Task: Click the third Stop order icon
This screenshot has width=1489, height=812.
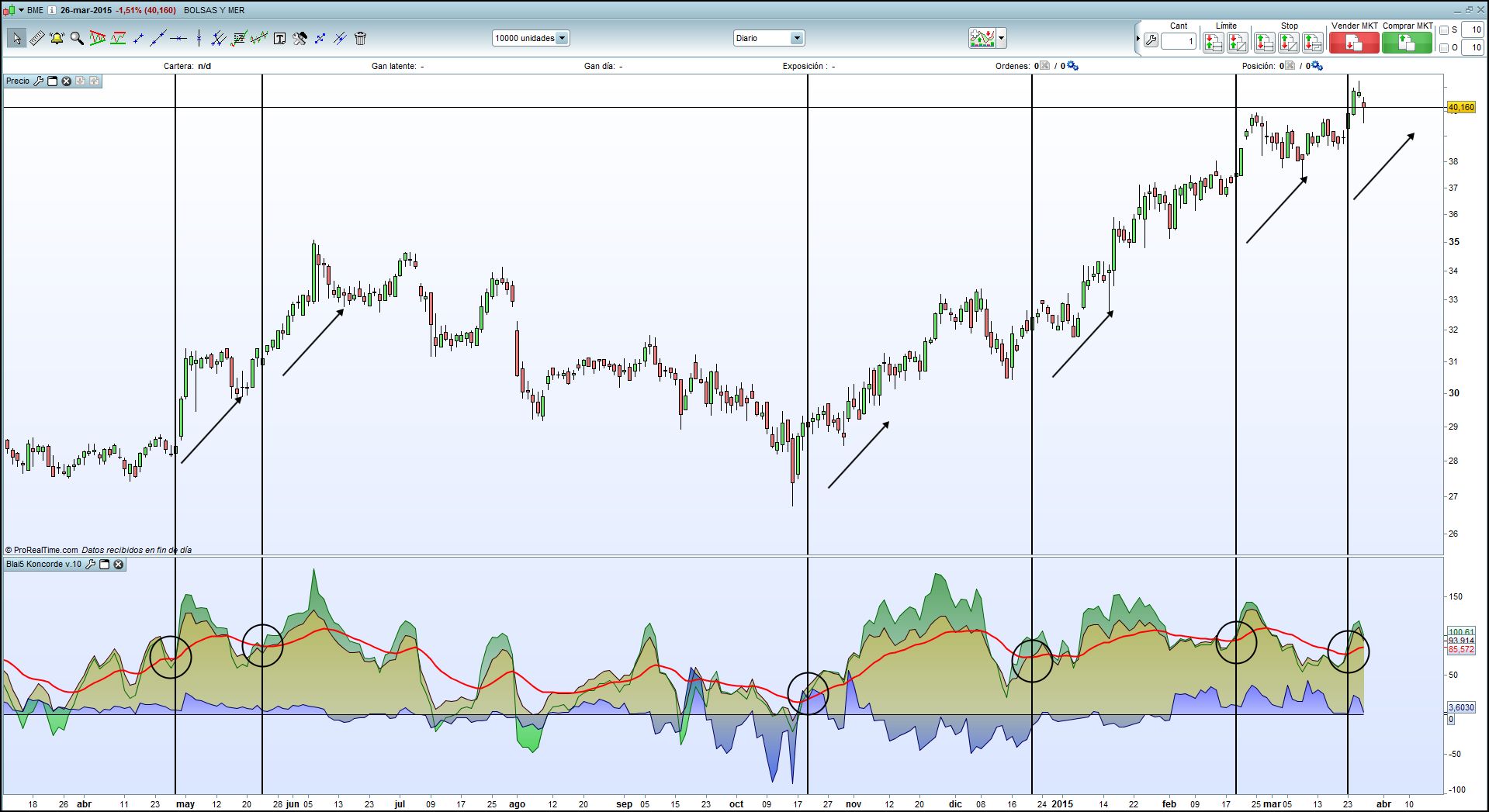Action: 1313,43
